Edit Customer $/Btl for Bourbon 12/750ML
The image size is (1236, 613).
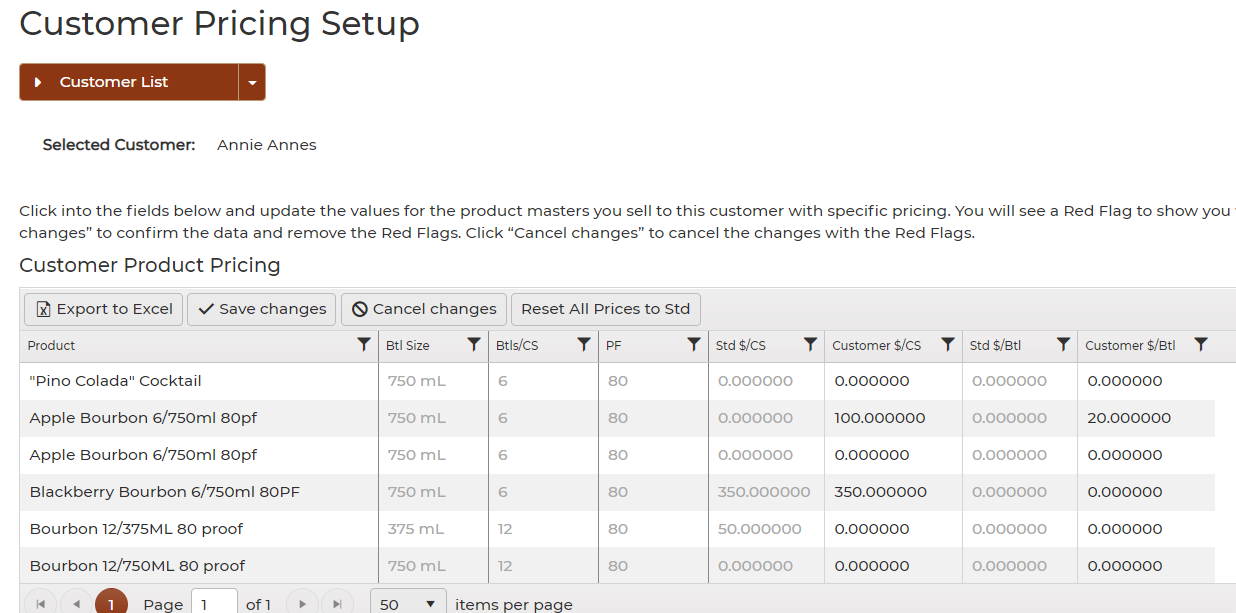pyautogui.click(x=1146, y=566)
